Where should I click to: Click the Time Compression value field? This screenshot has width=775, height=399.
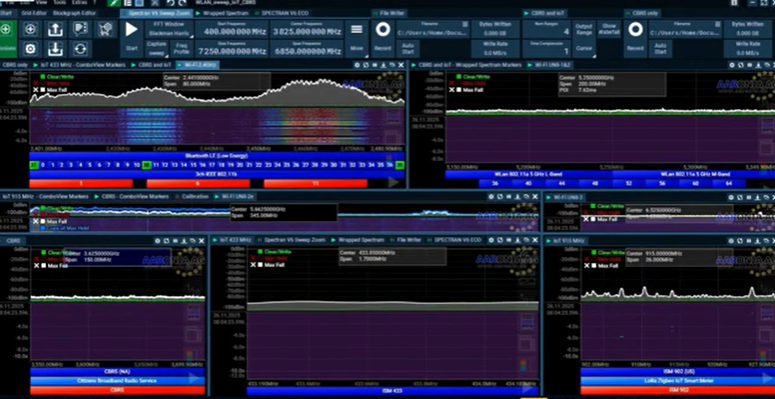click(x=546, y=49)
